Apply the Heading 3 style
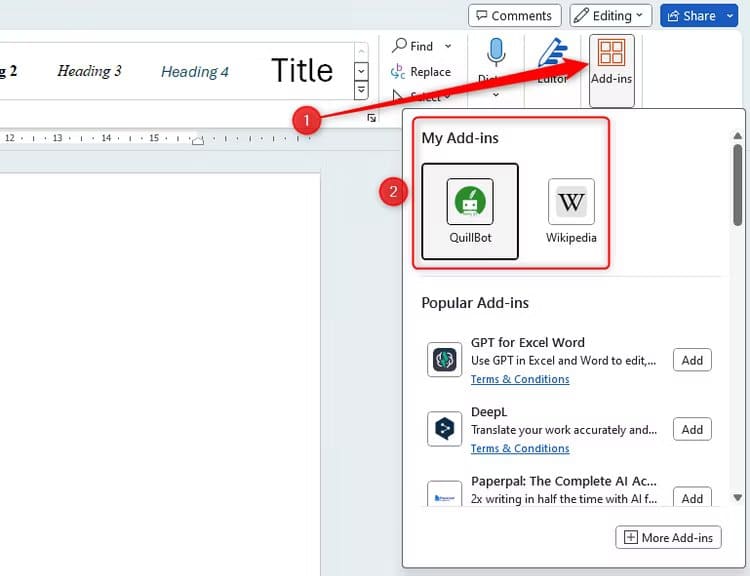 [89, 71]
